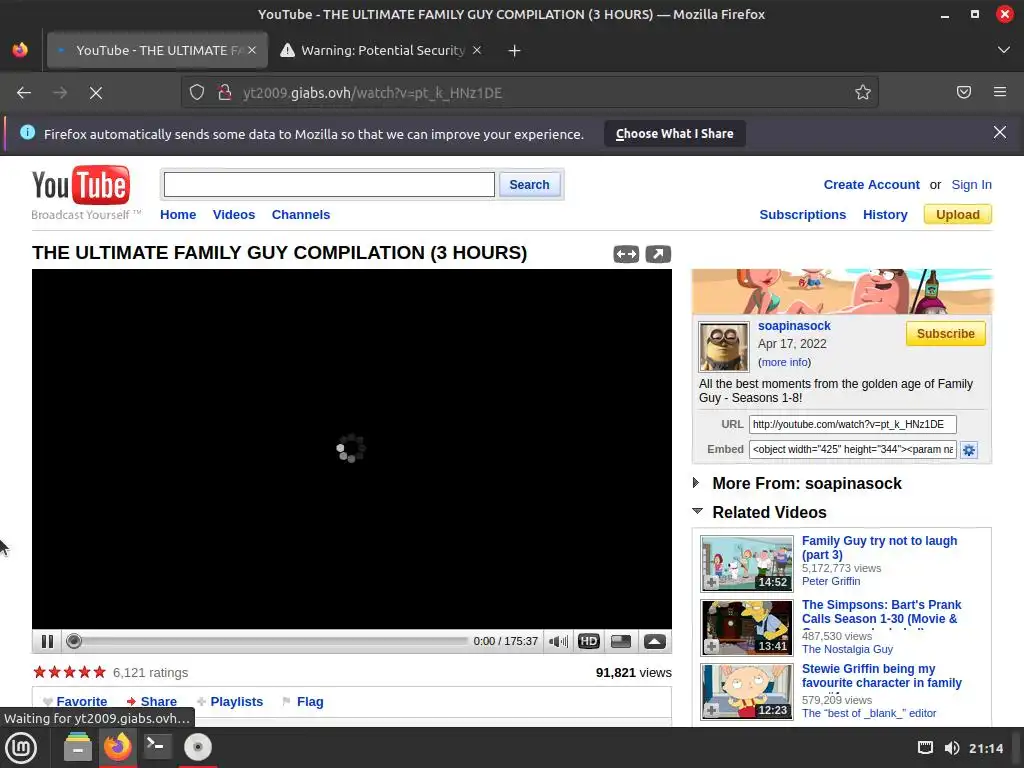
Task: Add Family Guy try-not-to-laugh to queue plus icon
Action: [x=711, y=582]
